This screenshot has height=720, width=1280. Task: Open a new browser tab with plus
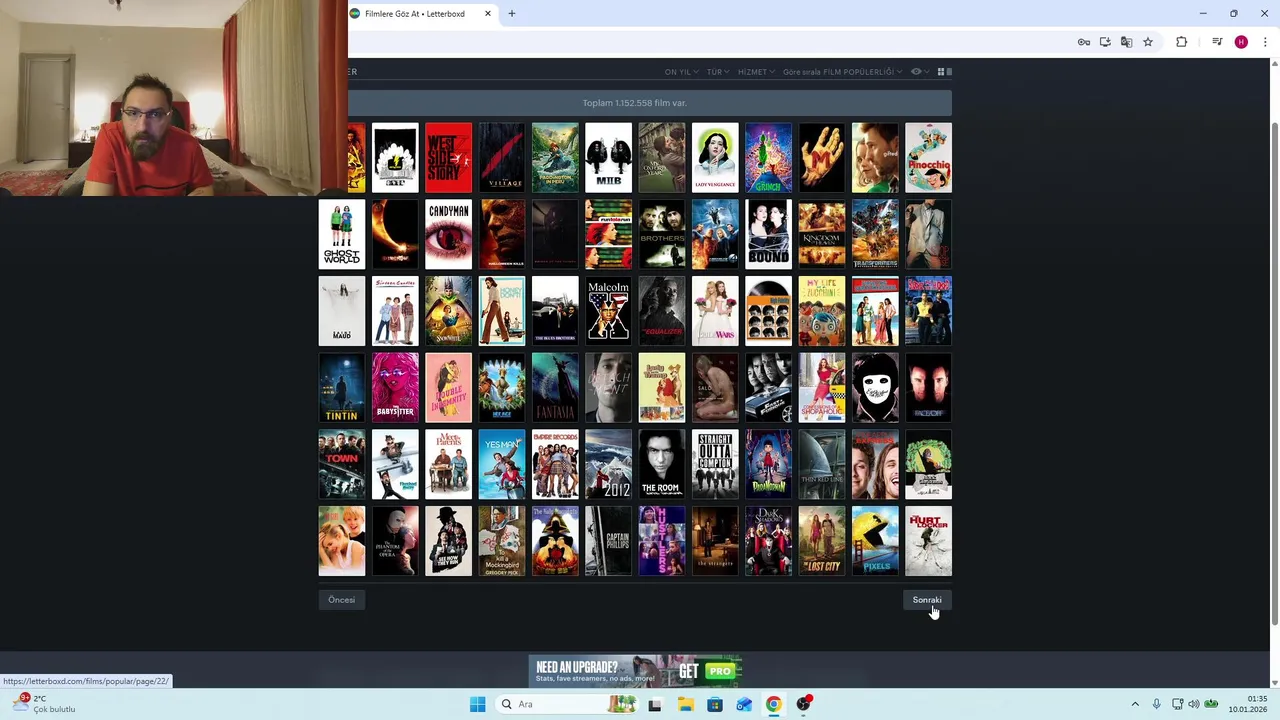[x=512, y=14]
